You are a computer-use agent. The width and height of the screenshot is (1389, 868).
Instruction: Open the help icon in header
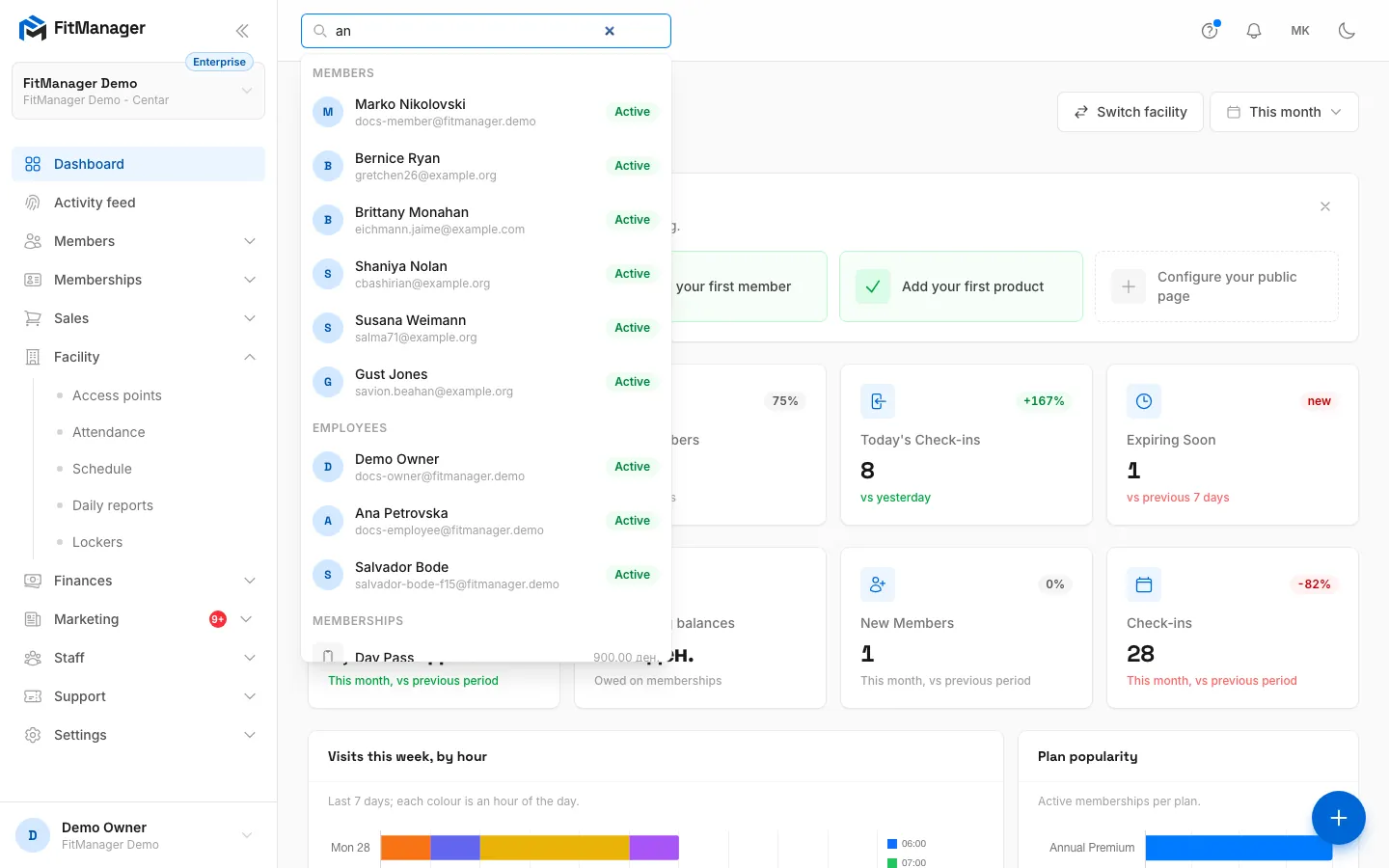point(1210,31)
